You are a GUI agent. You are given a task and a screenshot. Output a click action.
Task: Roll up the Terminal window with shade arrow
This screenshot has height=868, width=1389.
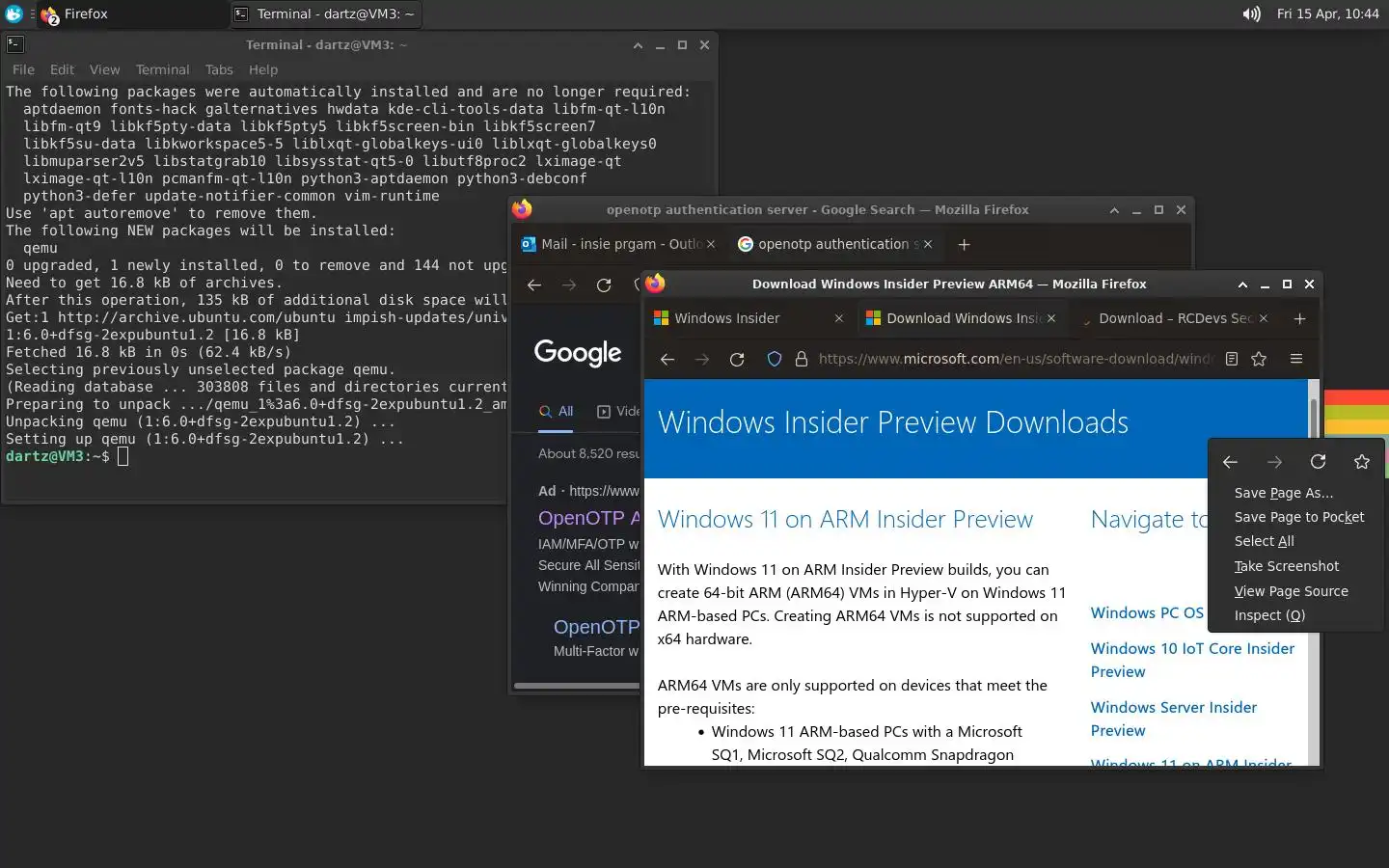point(638,44)
